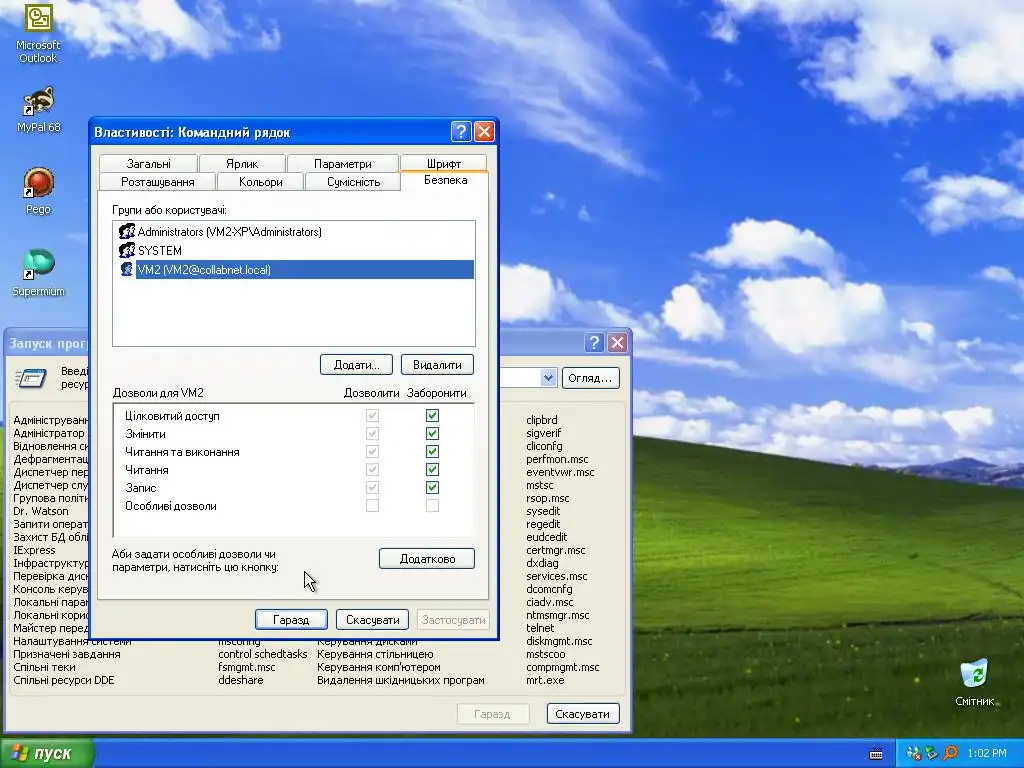Close the Властивості: Командний рядок dialog

tap(484, 132)
